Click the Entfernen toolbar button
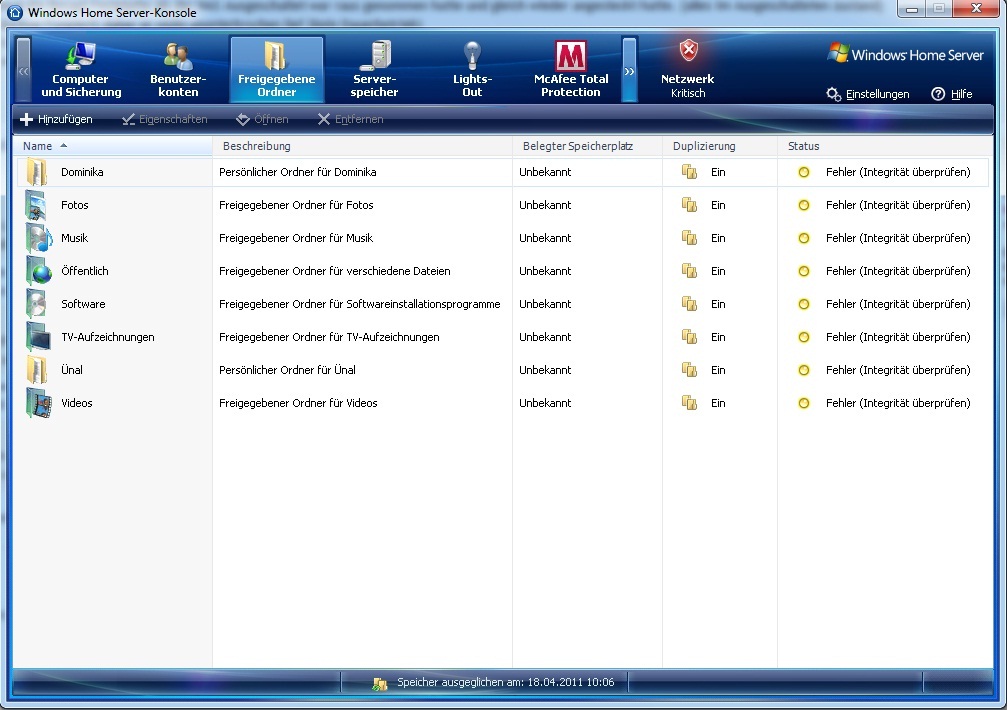 [351, 119]
